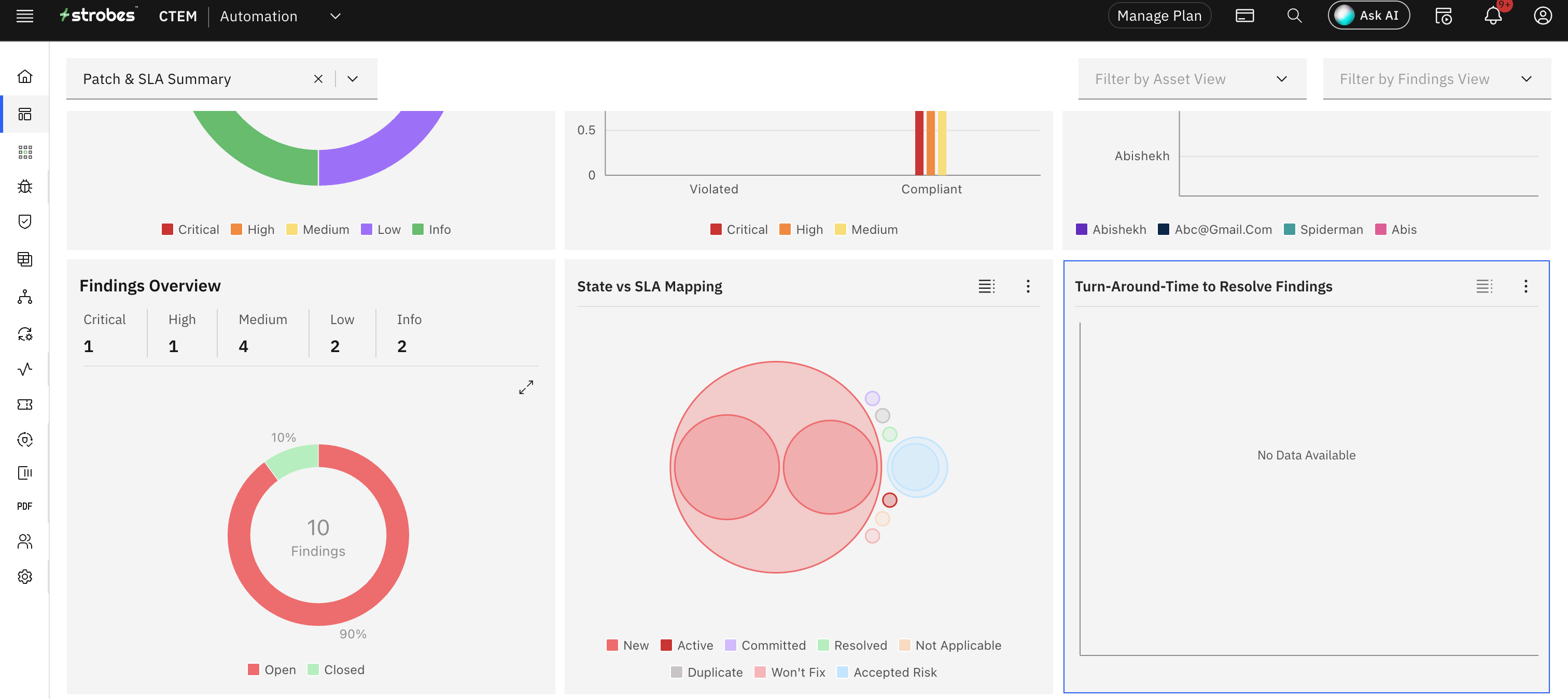Expand the Findings Overview donut chart
Screen dimensions: 1568x699
(526, 387)
